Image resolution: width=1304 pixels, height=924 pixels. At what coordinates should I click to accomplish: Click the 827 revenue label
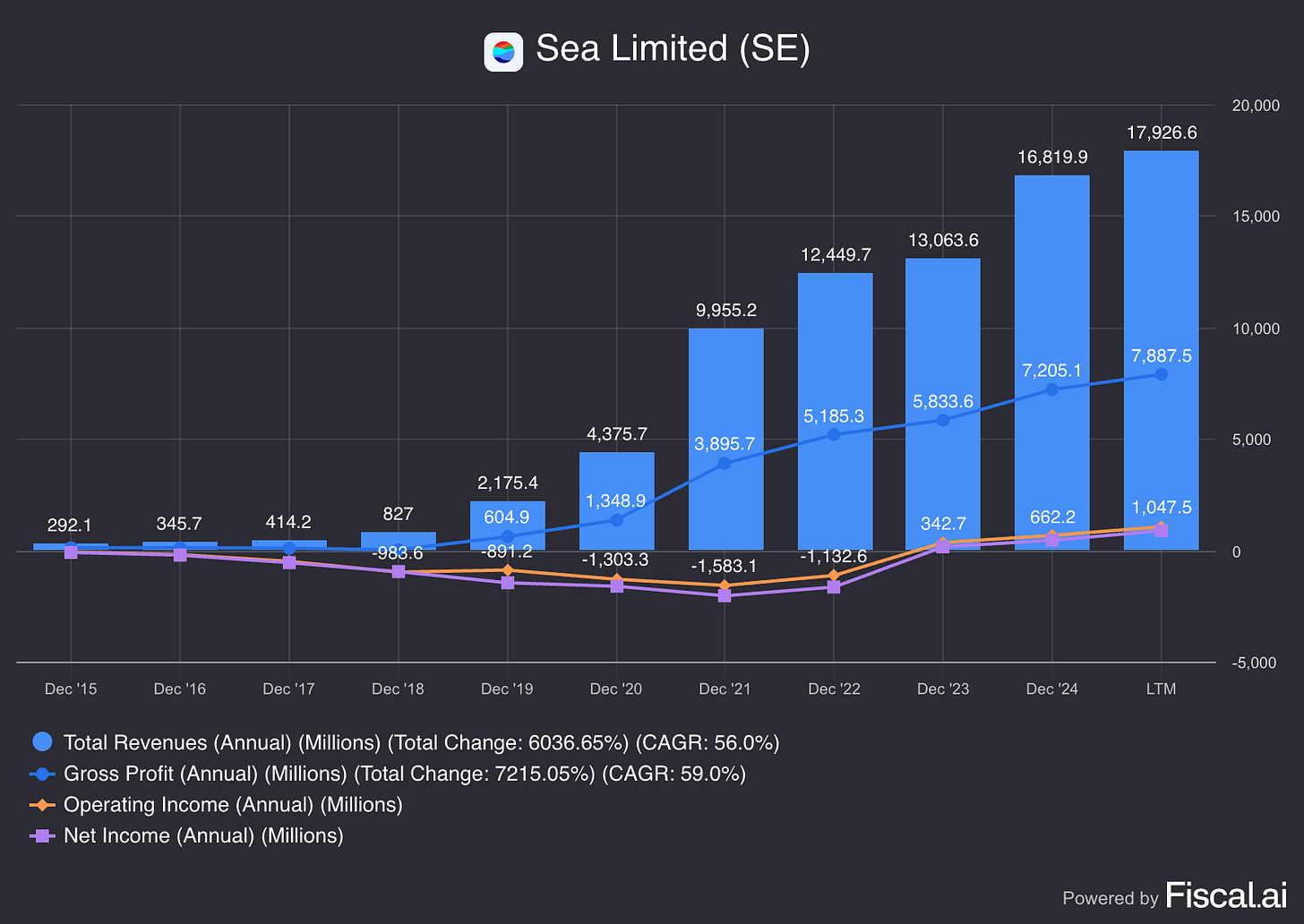coord(398,514)
